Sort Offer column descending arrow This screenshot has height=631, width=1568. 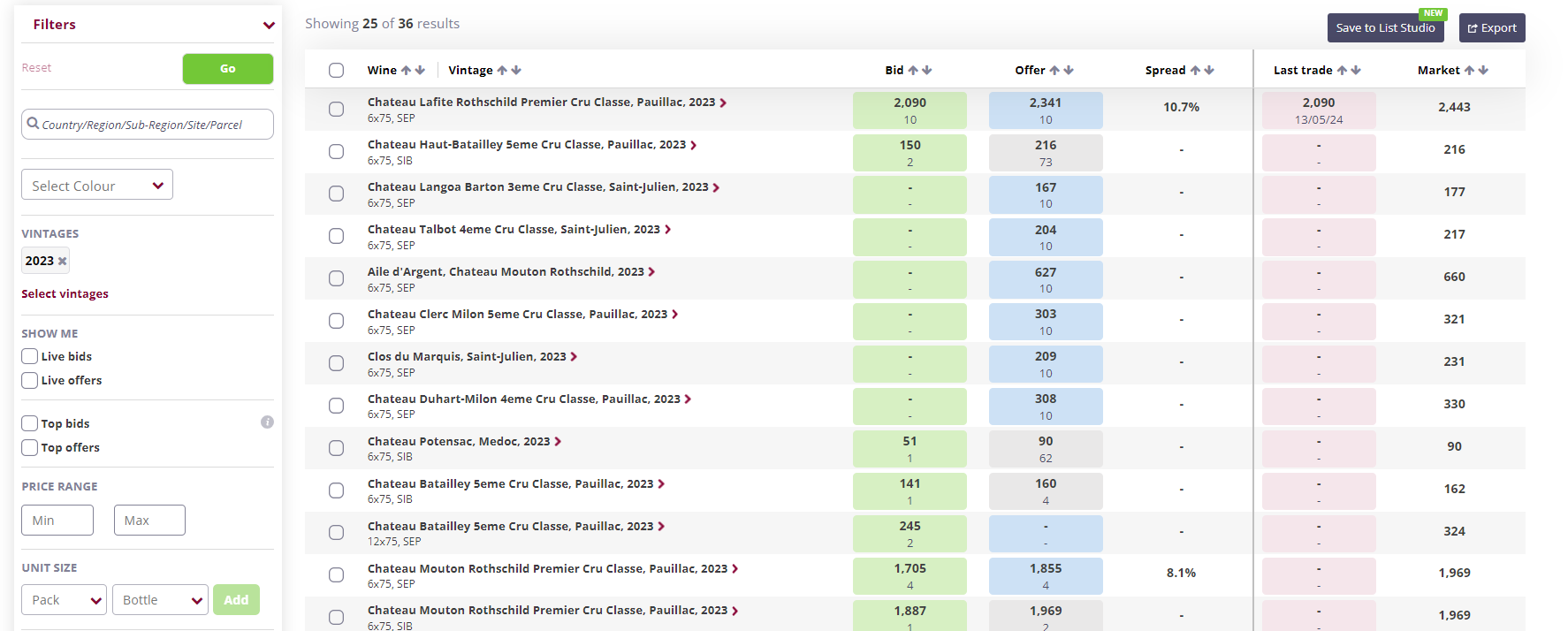pyautogui.click(x=1069, y=70)
